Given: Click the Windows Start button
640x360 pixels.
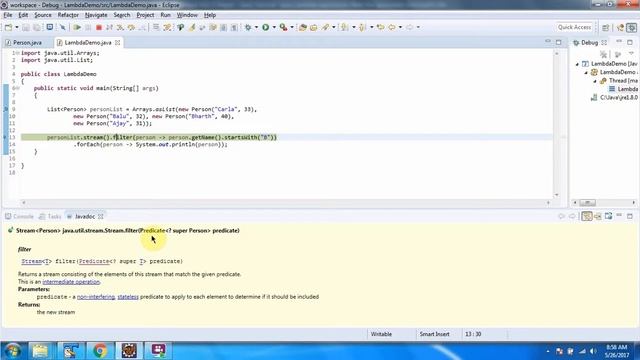Looking at the screenshot, I should point(13,351).
